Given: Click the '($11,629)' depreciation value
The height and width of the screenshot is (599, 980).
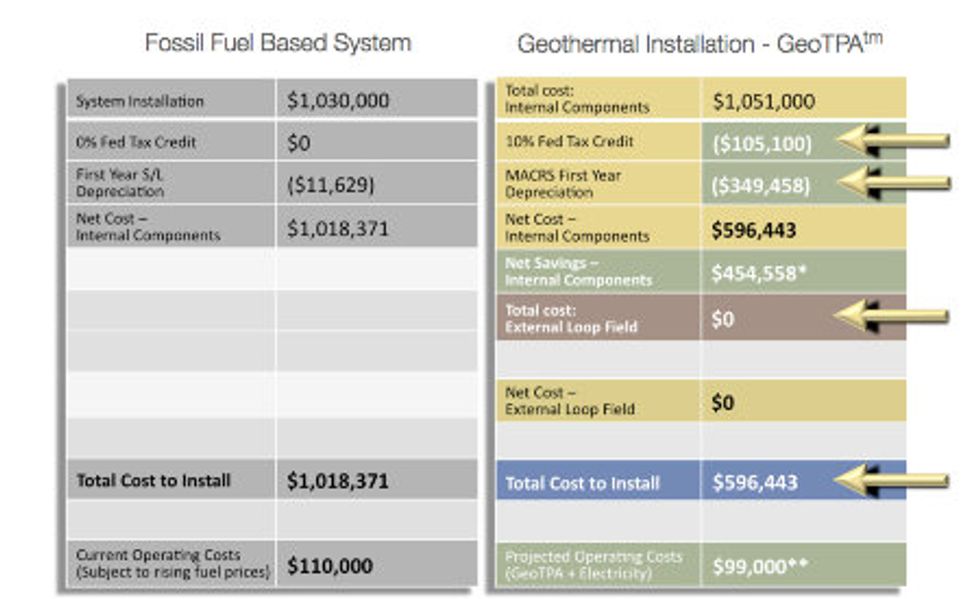Looking at the screenshot, I should pyautogui.click(x=331, y=185).
